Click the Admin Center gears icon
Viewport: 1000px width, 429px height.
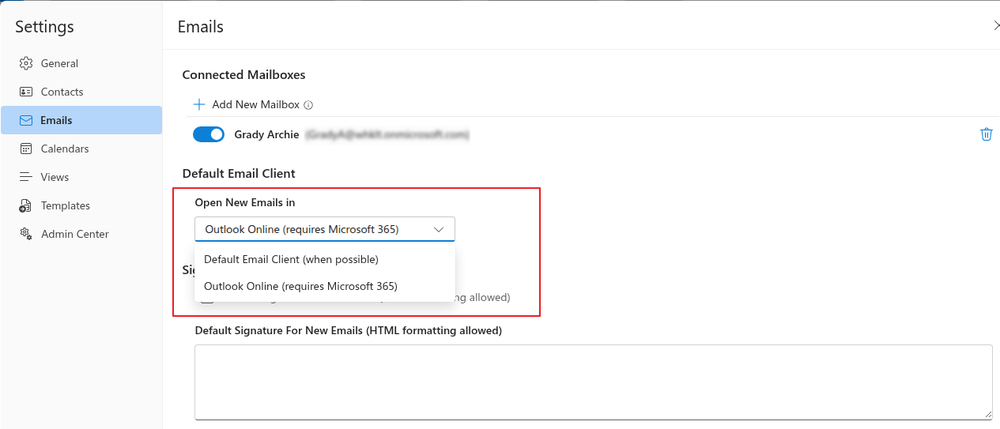coord(26,234)
